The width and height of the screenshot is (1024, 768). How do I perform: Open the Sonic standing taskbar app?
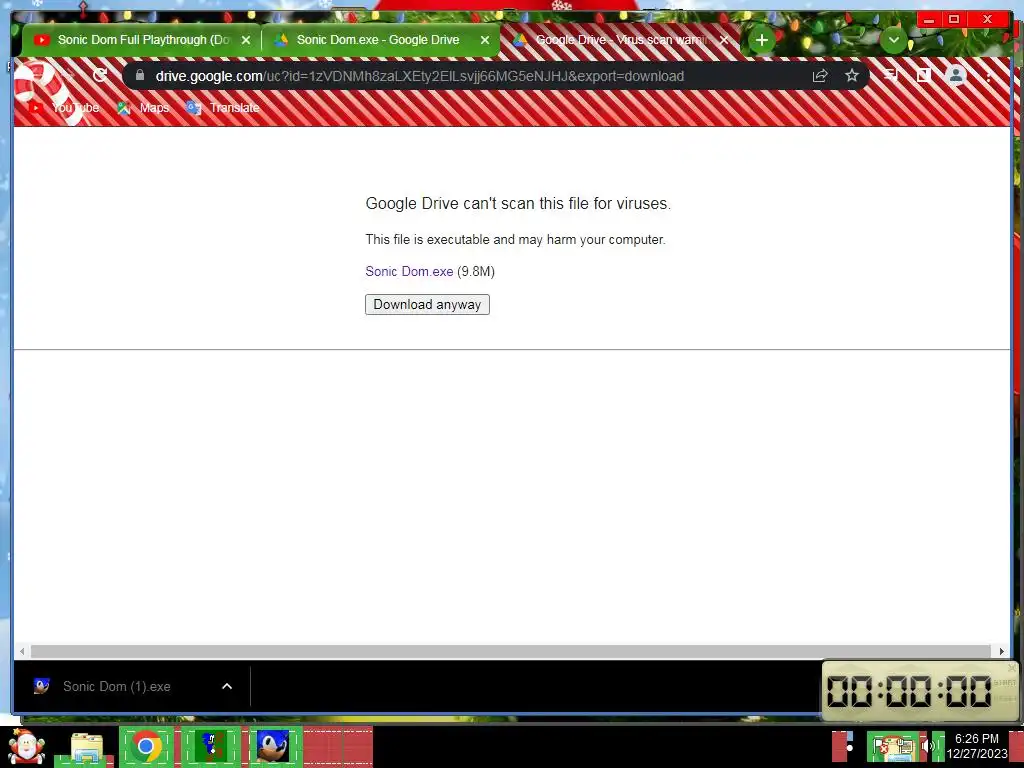tap(210, 746)
